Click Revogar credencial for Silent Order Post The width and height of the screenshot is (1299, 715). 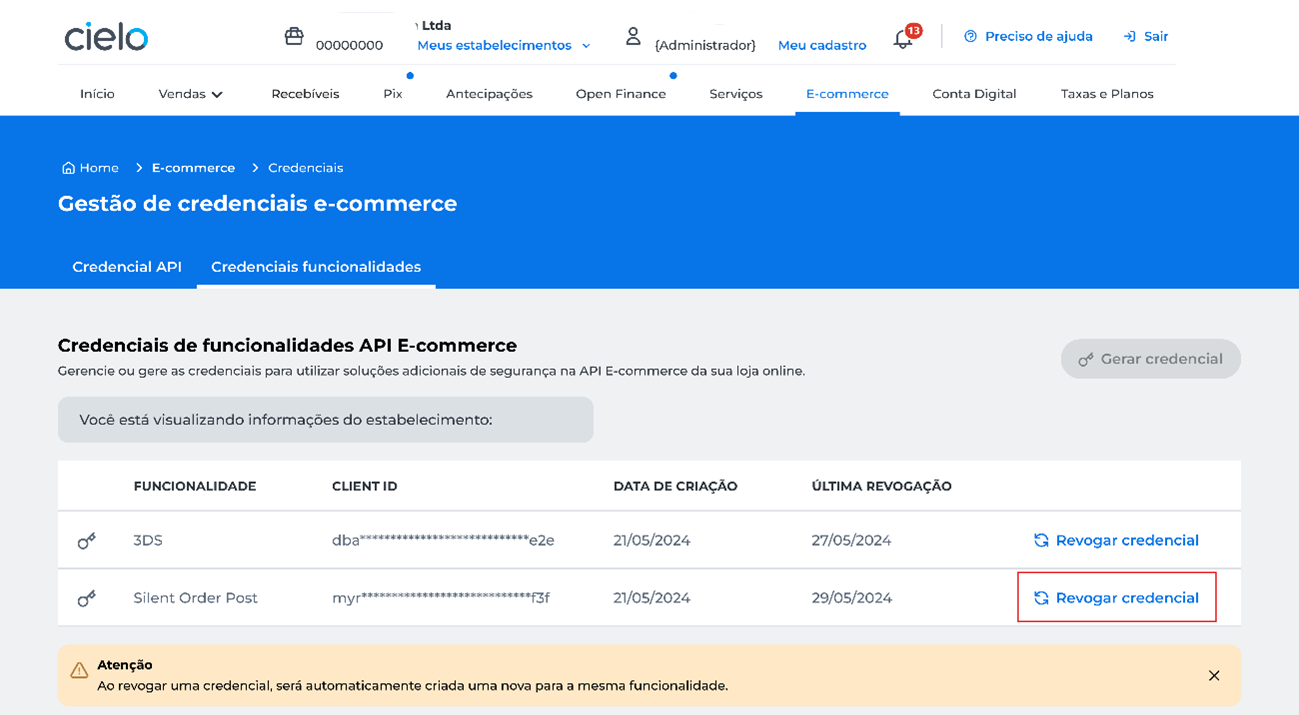(1116, 598)
